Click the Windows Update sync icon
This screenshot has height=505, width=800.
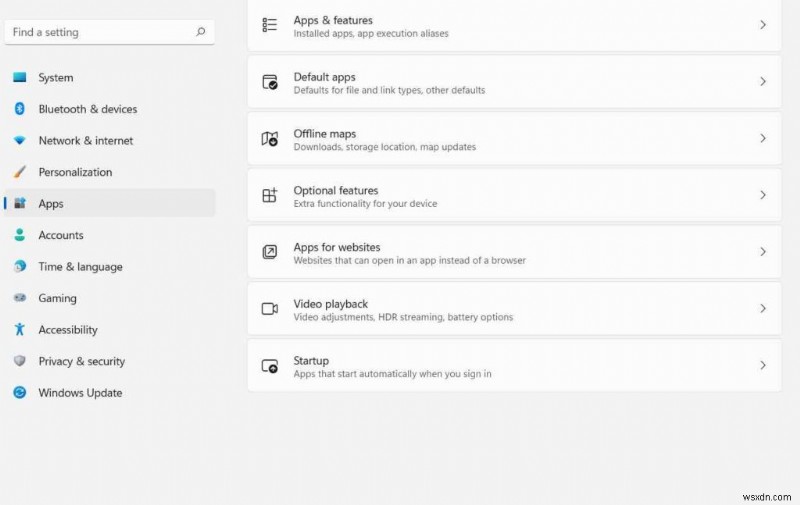pyautogui.click(x=19, y=392)
